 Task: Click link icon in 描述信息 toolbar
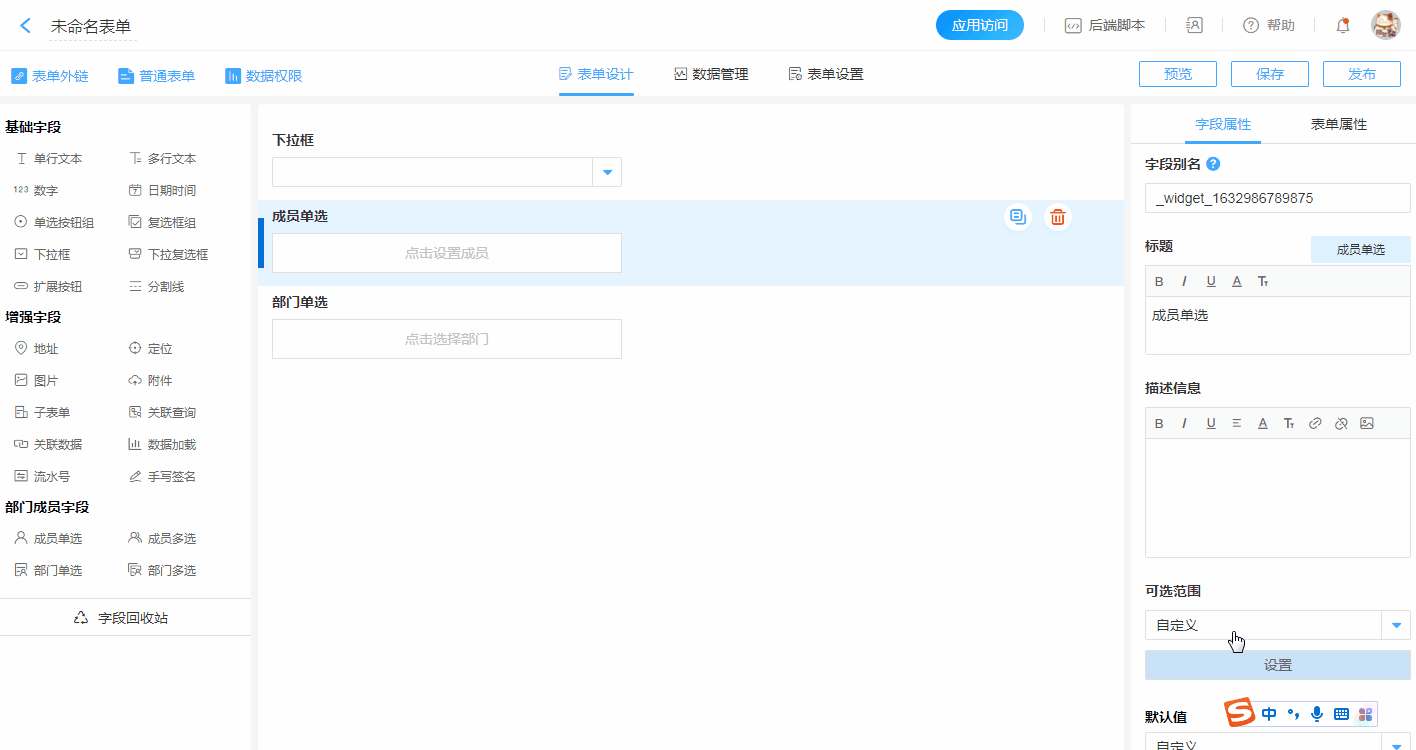click(x=1315, y=423)
